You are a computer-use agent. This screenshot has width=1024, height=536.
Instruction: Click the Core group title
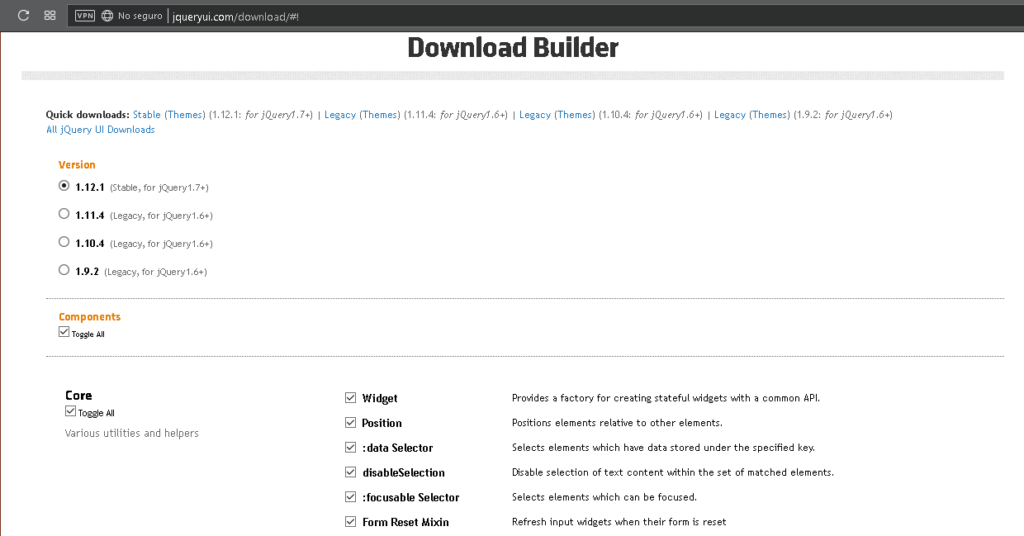[x=78, y=396]
